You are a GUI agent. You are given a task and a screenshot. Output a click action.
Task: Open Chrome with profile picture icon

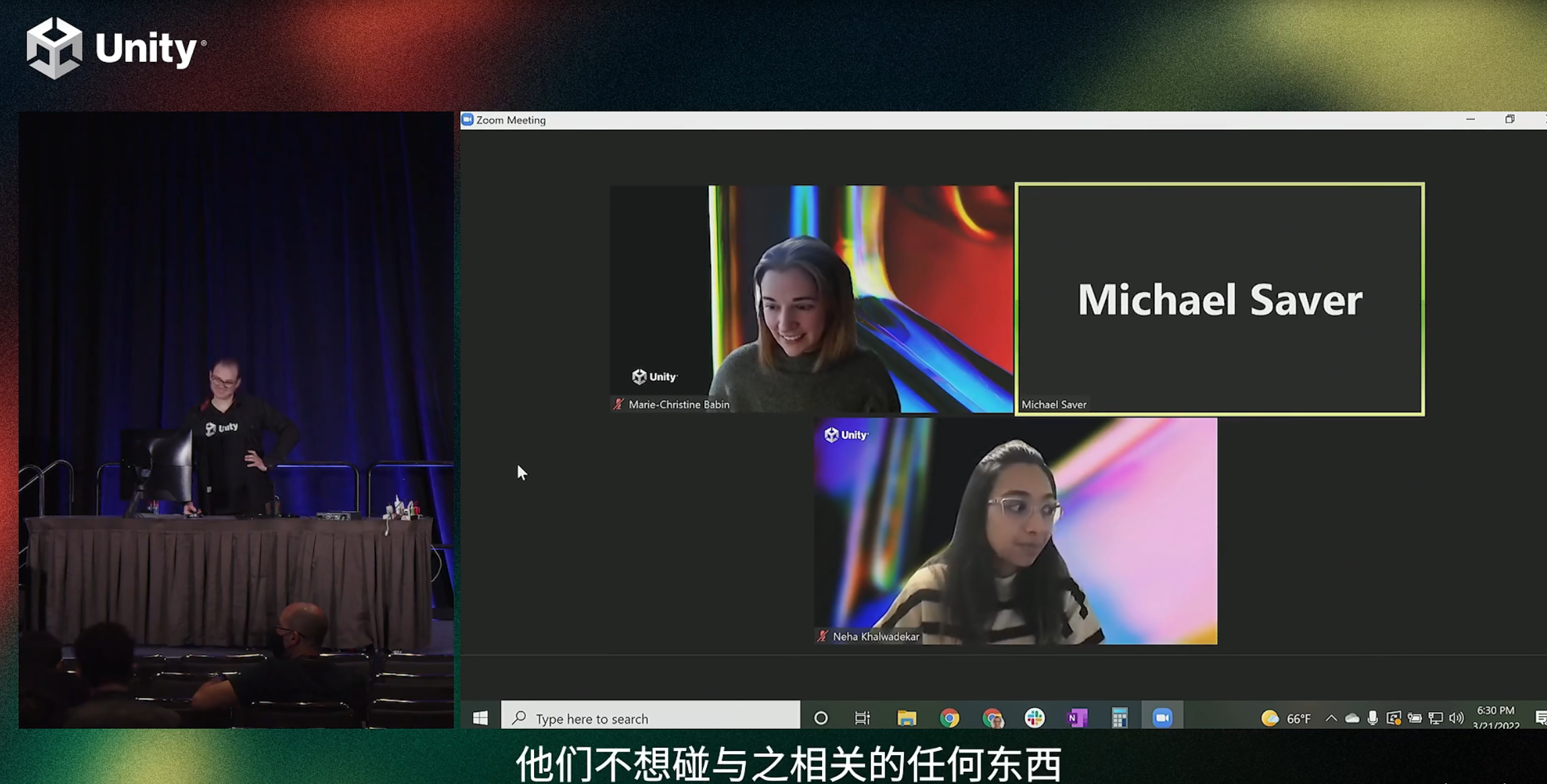(993, 718)
